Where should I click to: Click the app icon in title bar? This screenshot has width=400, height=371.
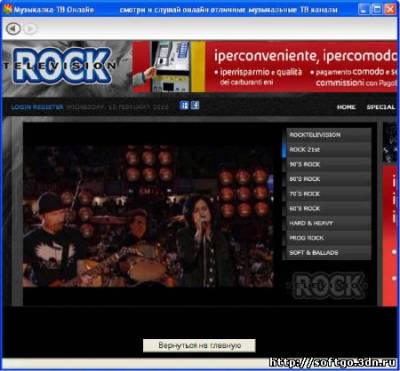8,9
